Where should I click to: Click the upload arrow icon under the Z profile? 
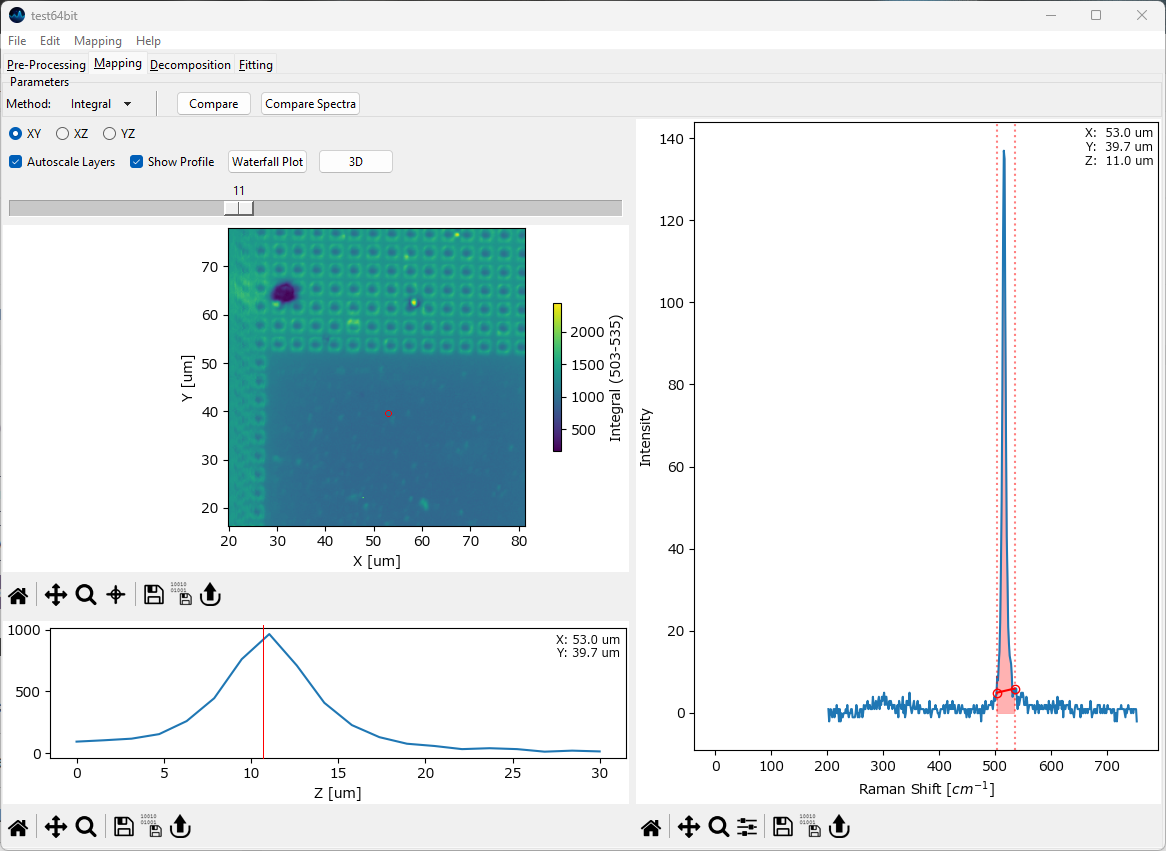(180, 827)
